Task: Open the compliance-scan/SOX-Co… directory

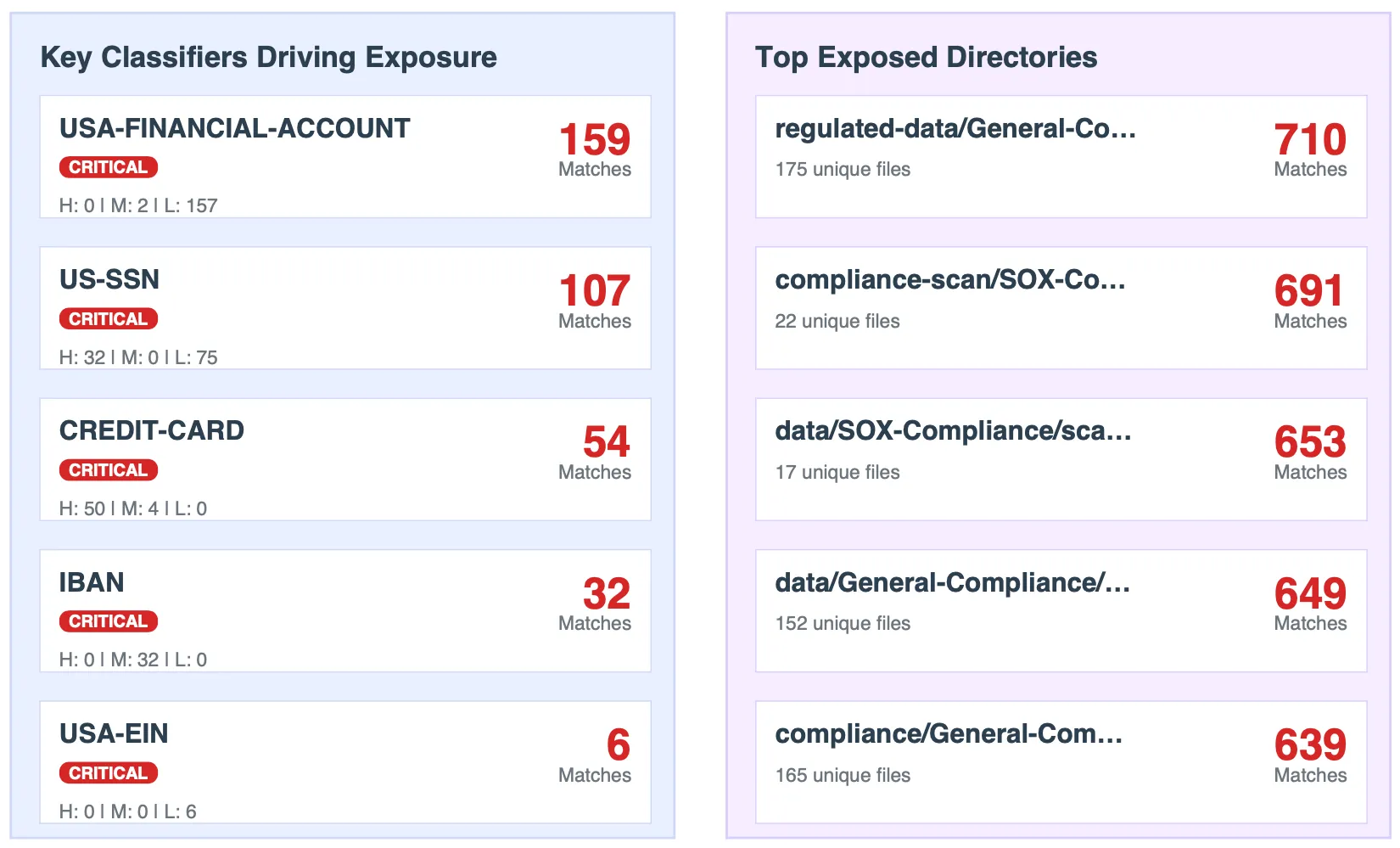Action: 949,280
